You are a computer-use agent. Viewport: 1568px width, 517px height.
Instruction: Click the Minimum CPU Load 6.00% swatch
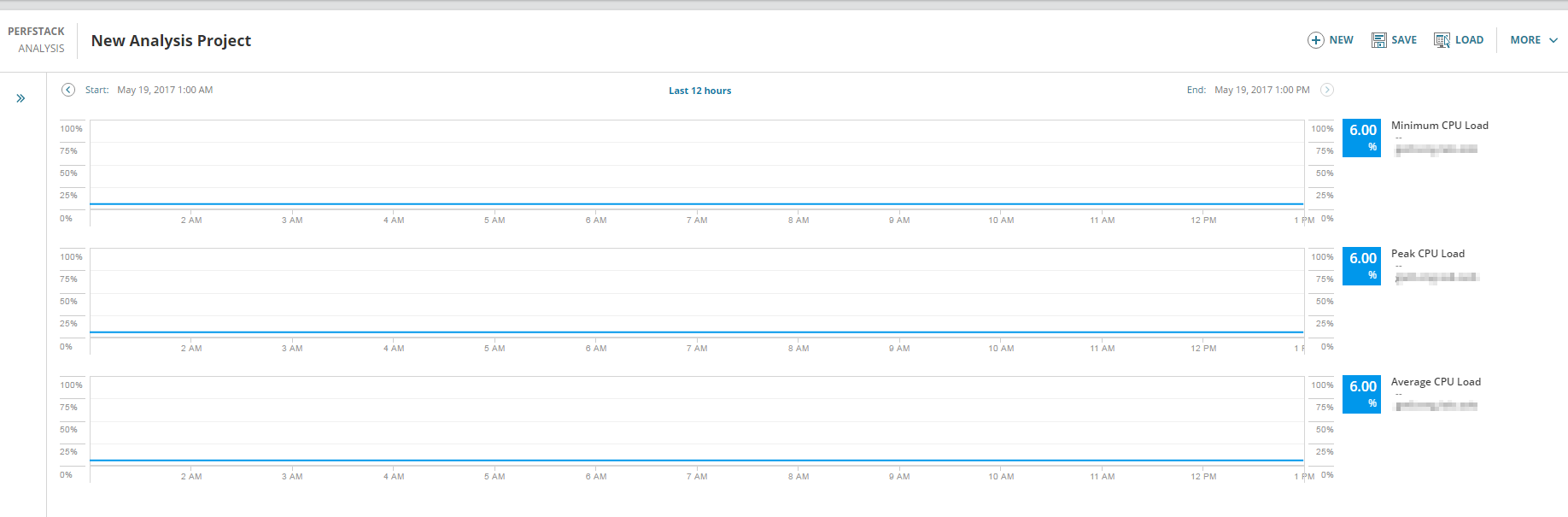coord(1361,138)
